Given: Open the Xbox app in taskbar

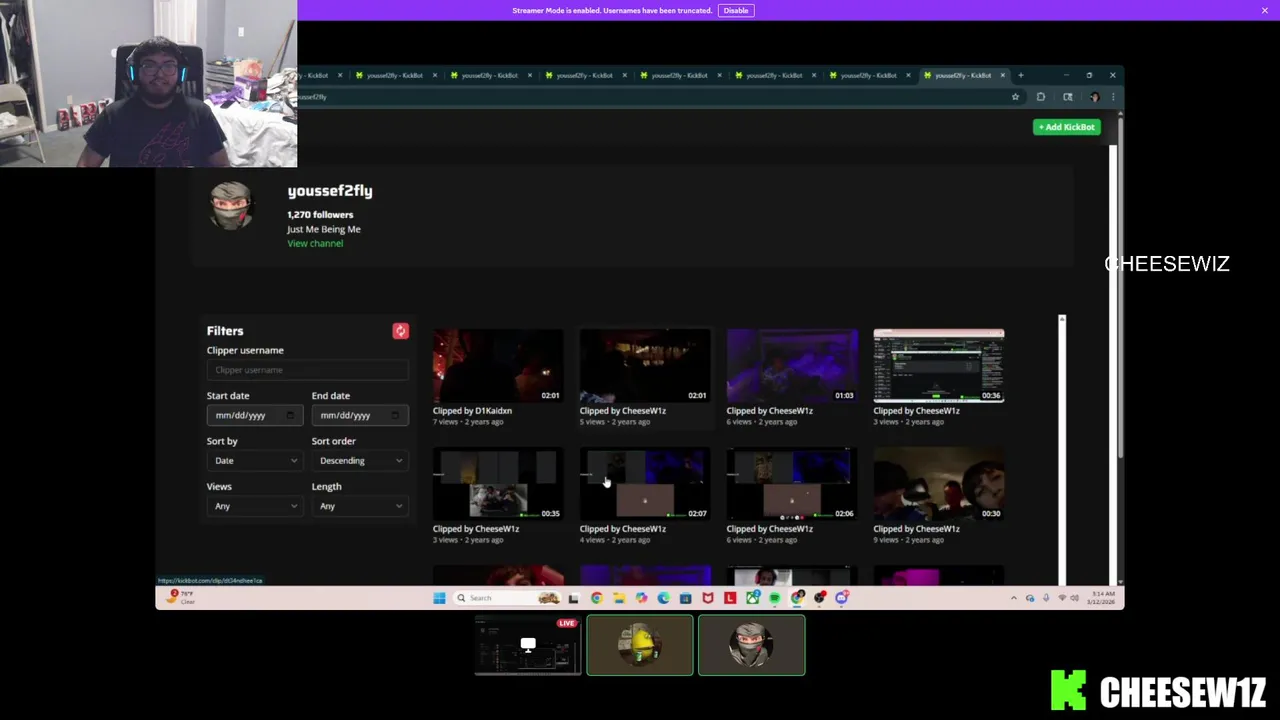Looking at the screenshot, I should coord(752,598).
